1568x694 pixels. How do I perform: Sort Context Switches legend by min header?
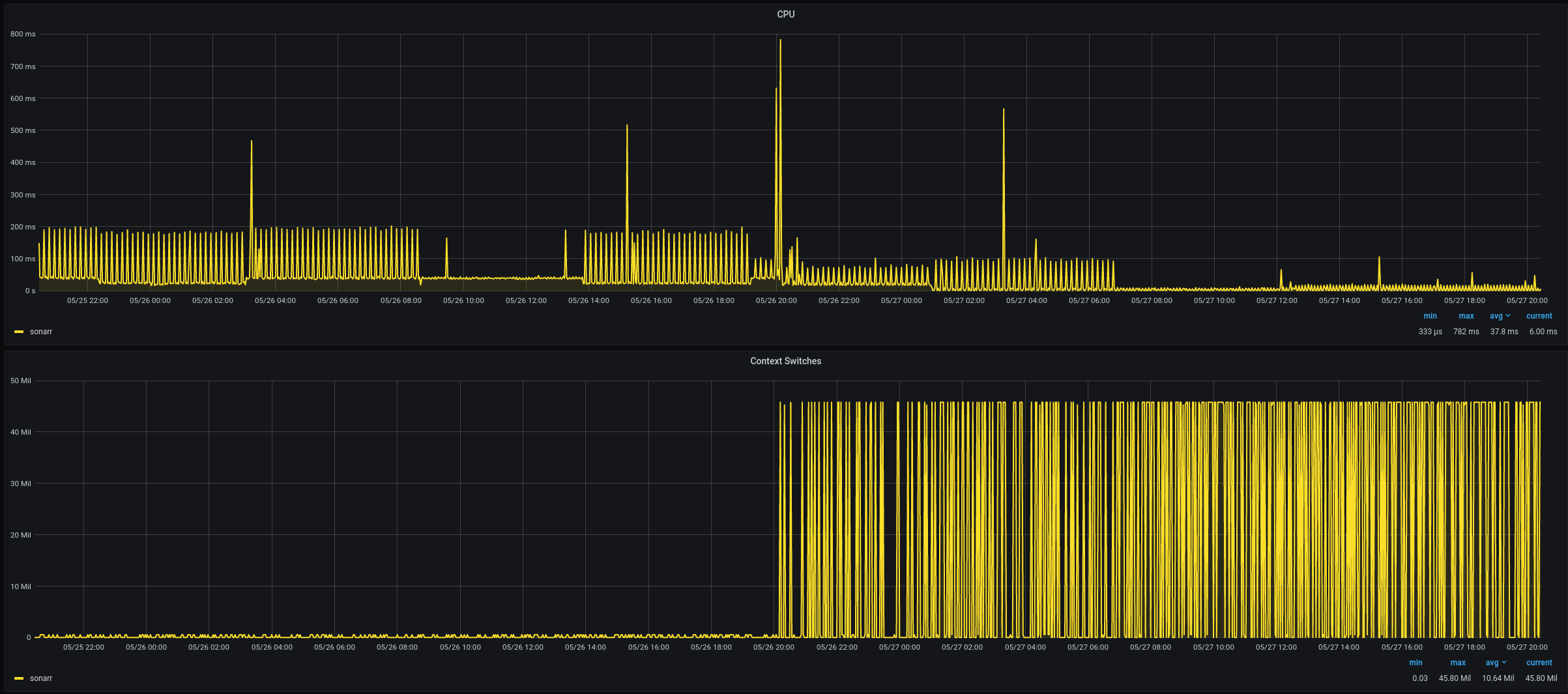coord(1416,663)
